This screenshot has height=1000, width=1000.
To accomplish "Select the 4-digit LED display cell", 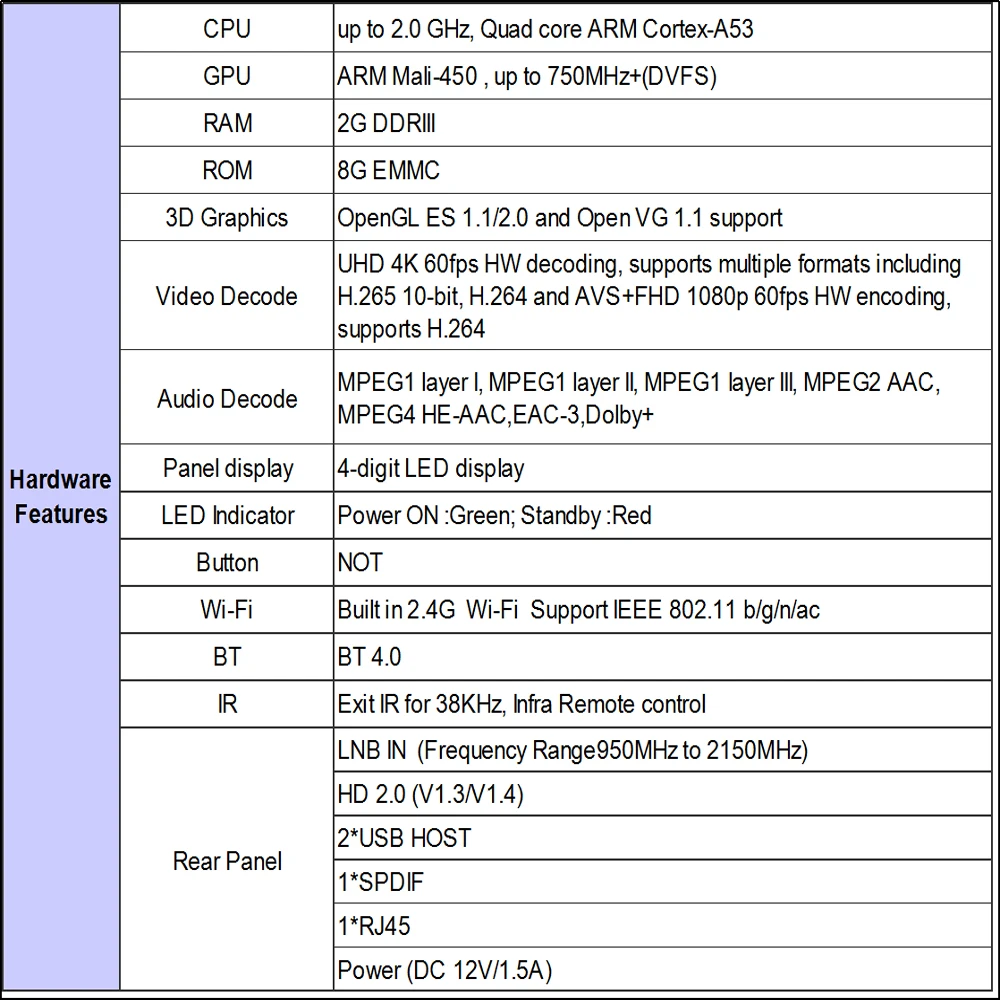I will pos(662,468).
